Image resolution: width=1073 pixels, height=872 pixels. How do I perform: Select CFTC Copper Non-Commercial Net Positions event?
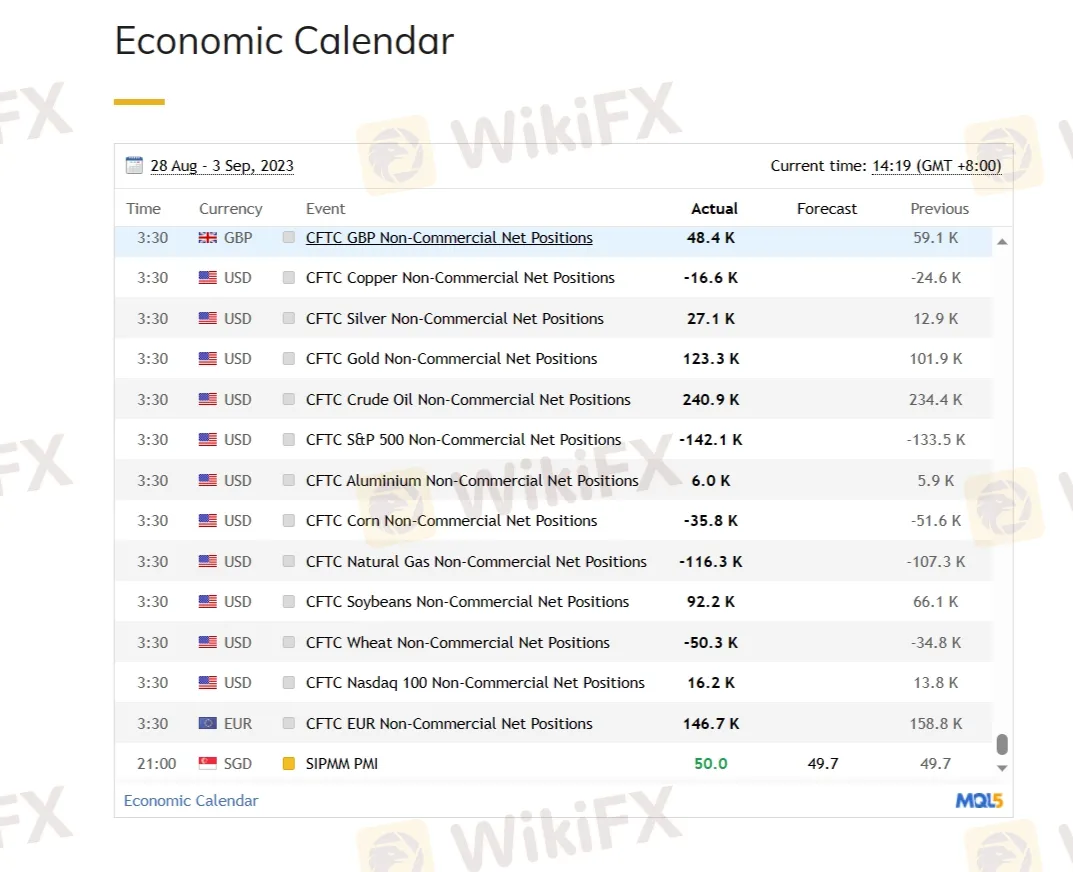[x=460, y=278]
